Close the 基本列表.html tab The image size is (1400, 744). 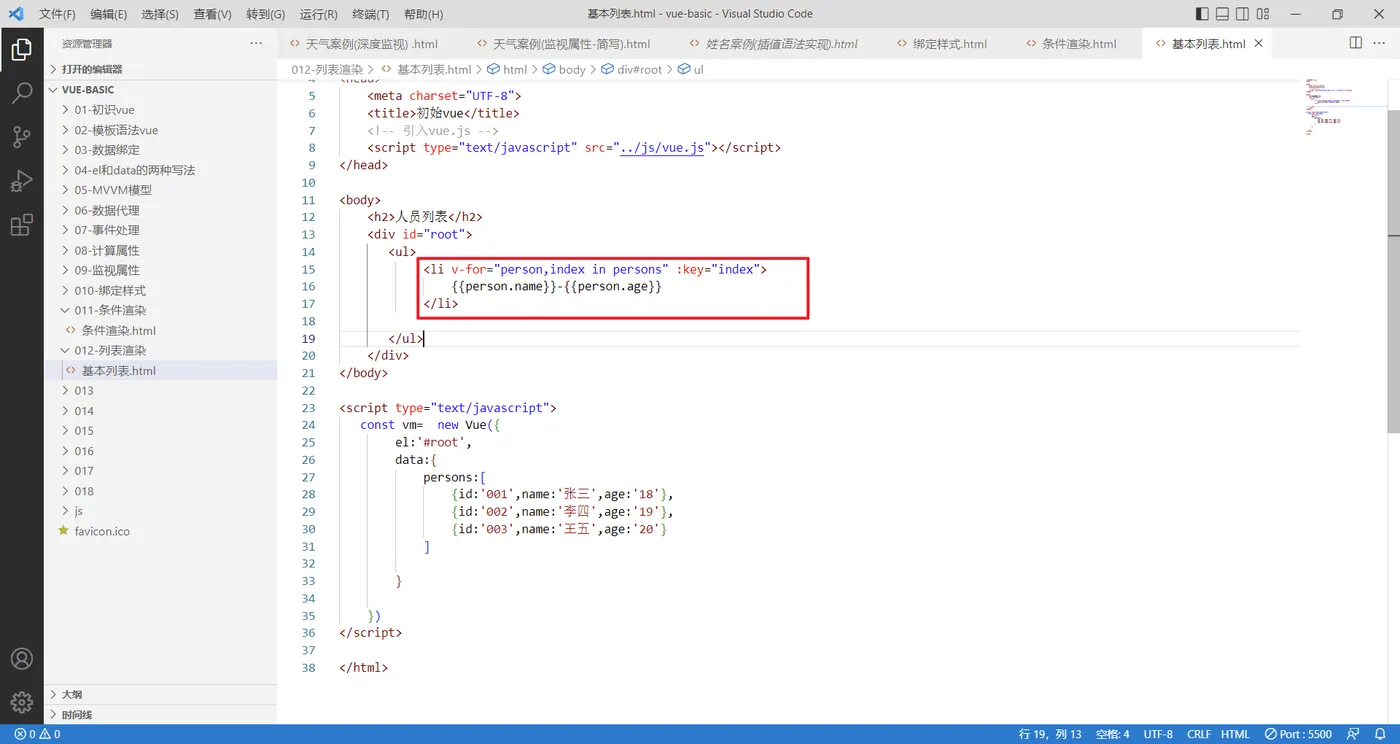coord(1259,44)
